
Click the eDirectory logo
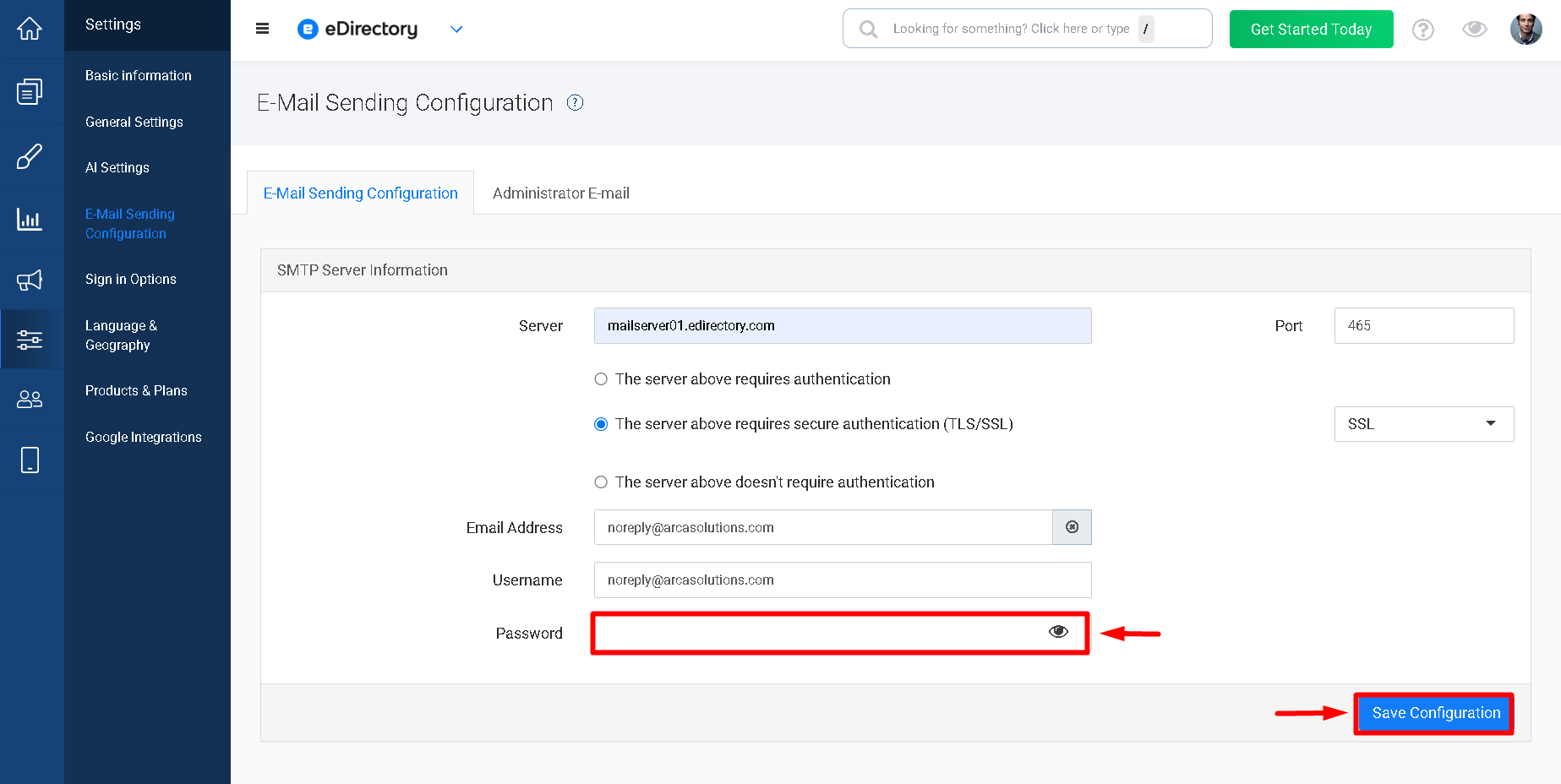(358, 29)
